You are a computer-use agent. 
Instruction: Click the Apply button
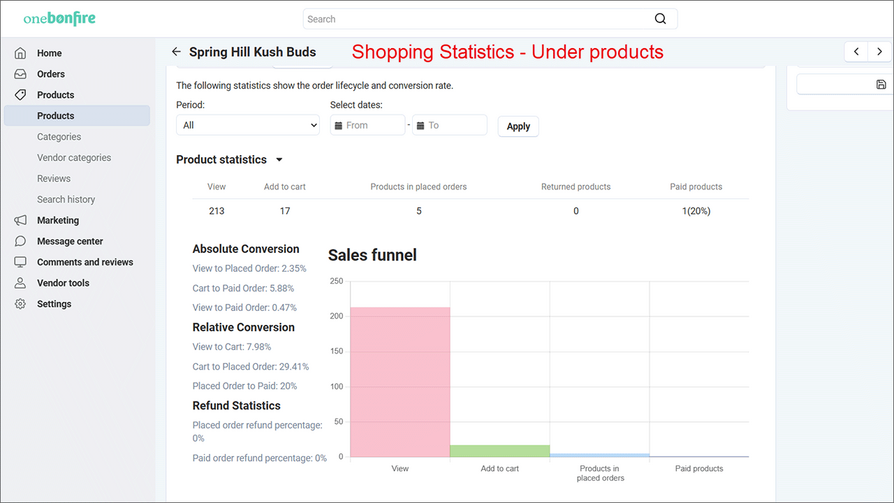518,127
